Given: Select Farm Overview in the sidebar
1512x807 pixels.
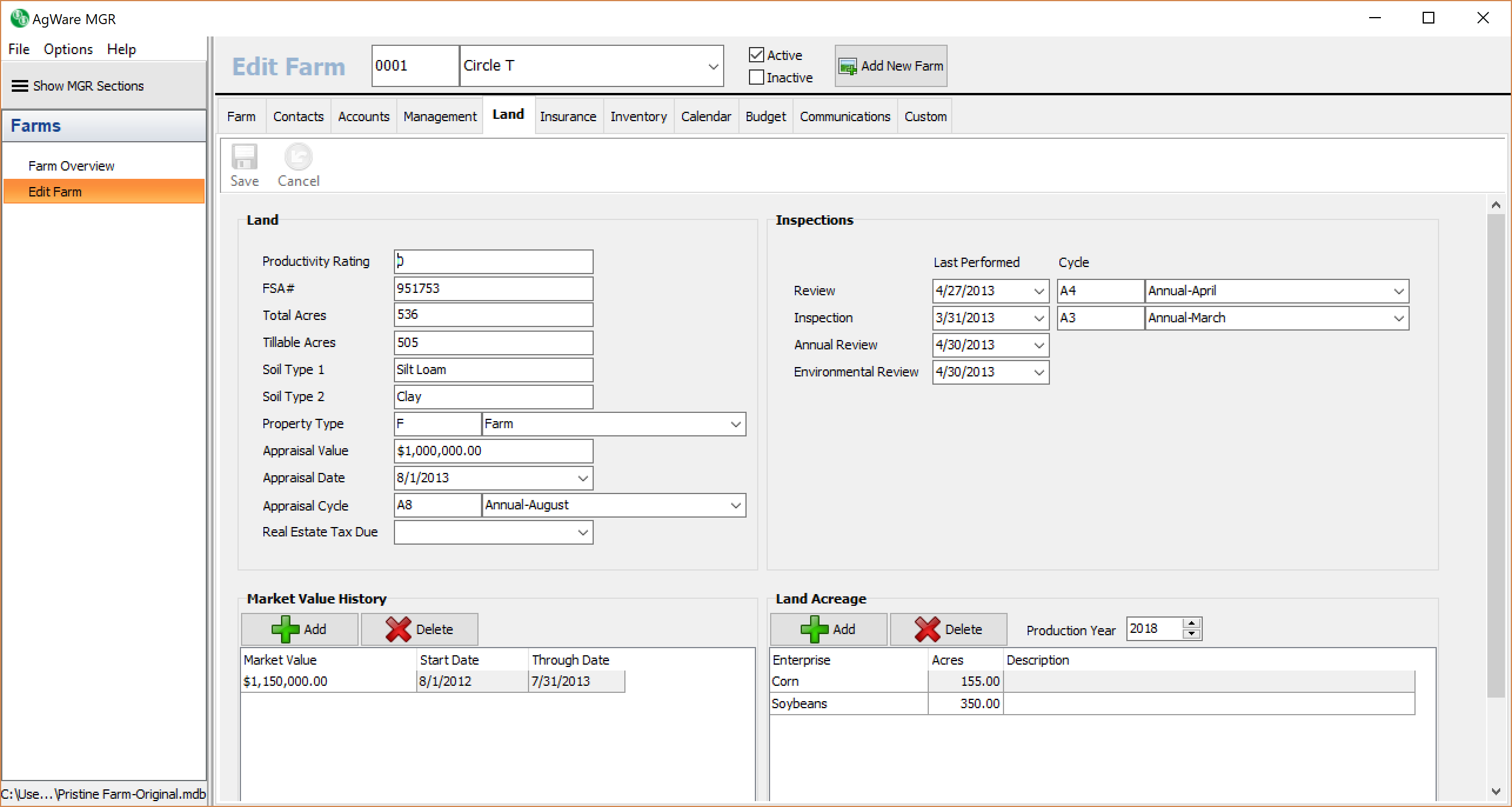Looking at the screenshot, I should (71, 166).
